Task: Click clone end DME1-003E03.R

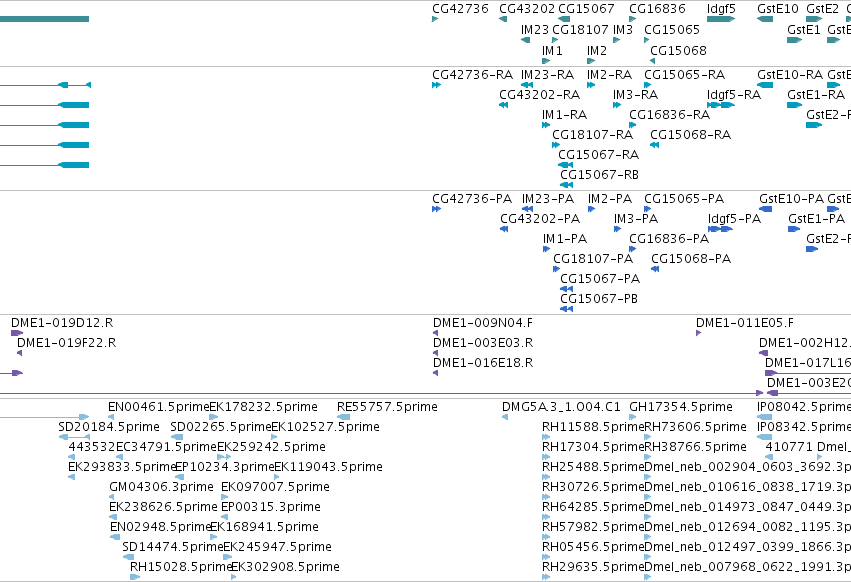Action: 482,344
